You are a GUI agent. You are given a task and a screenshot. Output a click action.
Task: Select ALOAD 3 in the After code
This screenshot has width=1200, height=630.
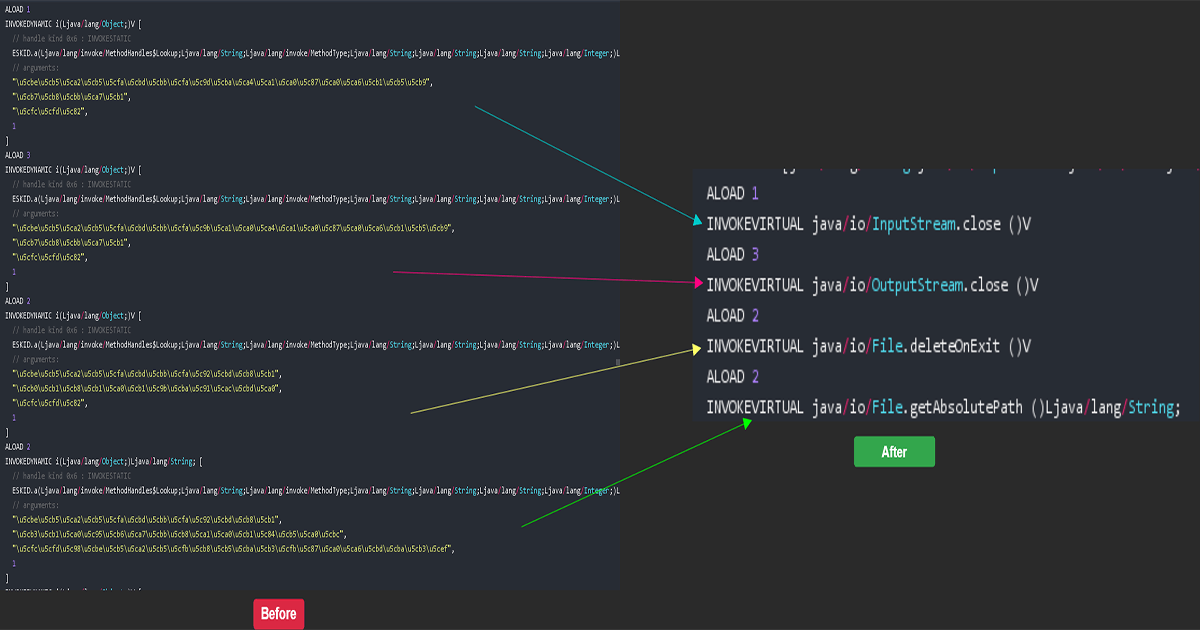pos(732,254)
